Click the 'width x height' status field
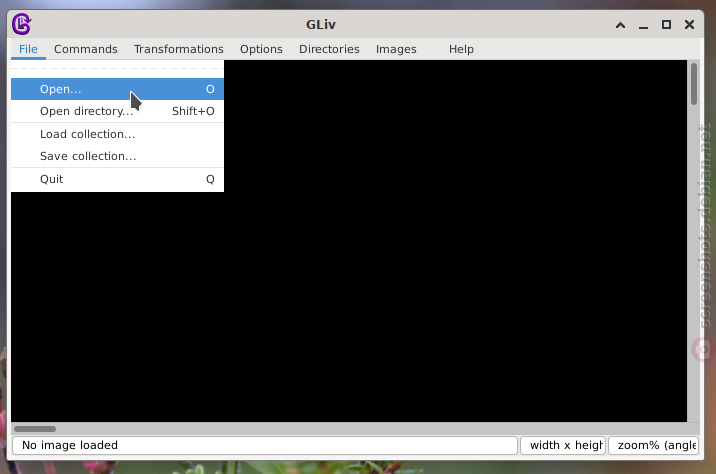 [563, 445]
